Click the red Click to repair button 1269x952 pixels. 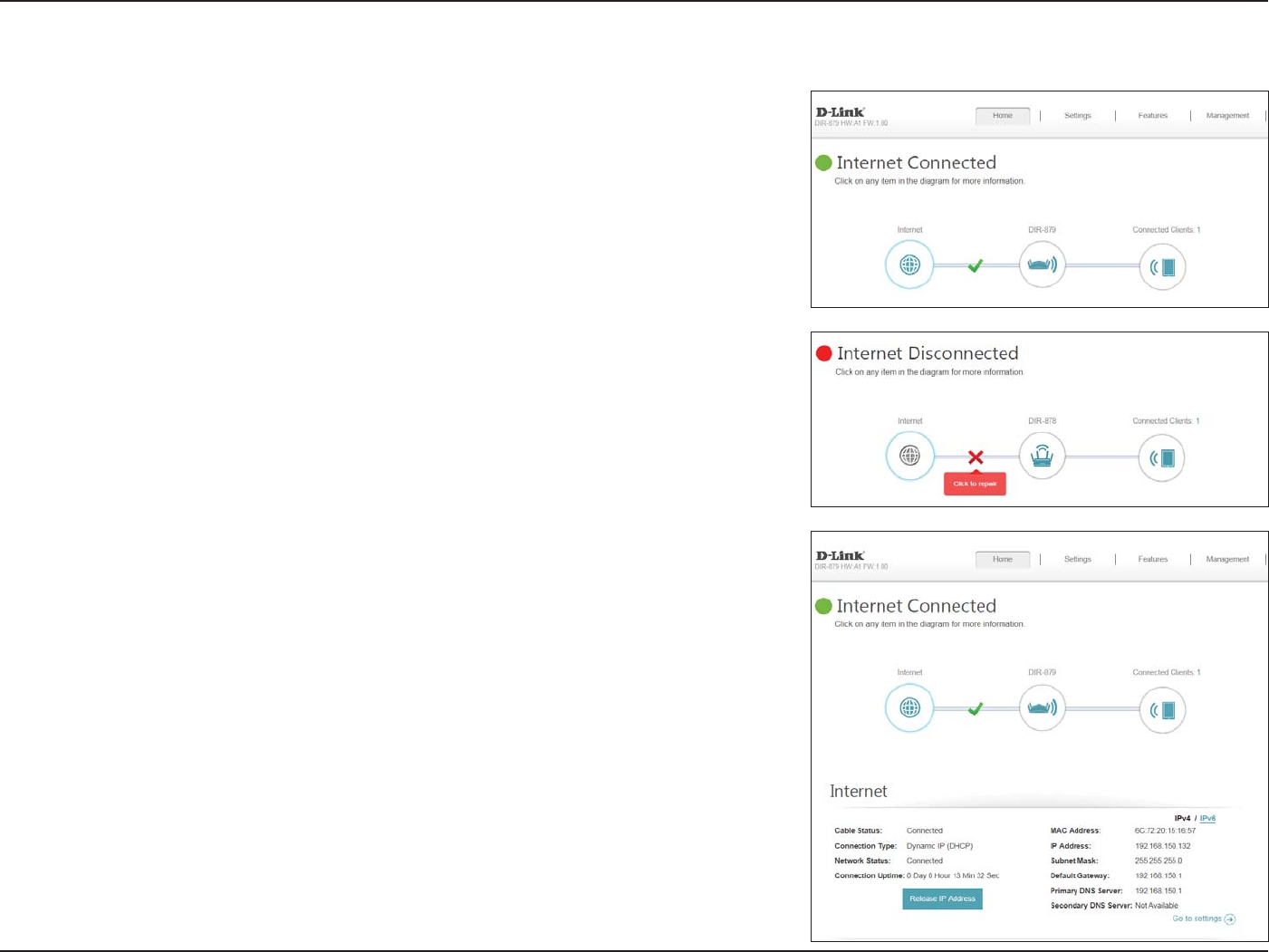click(x=975, y=484)
